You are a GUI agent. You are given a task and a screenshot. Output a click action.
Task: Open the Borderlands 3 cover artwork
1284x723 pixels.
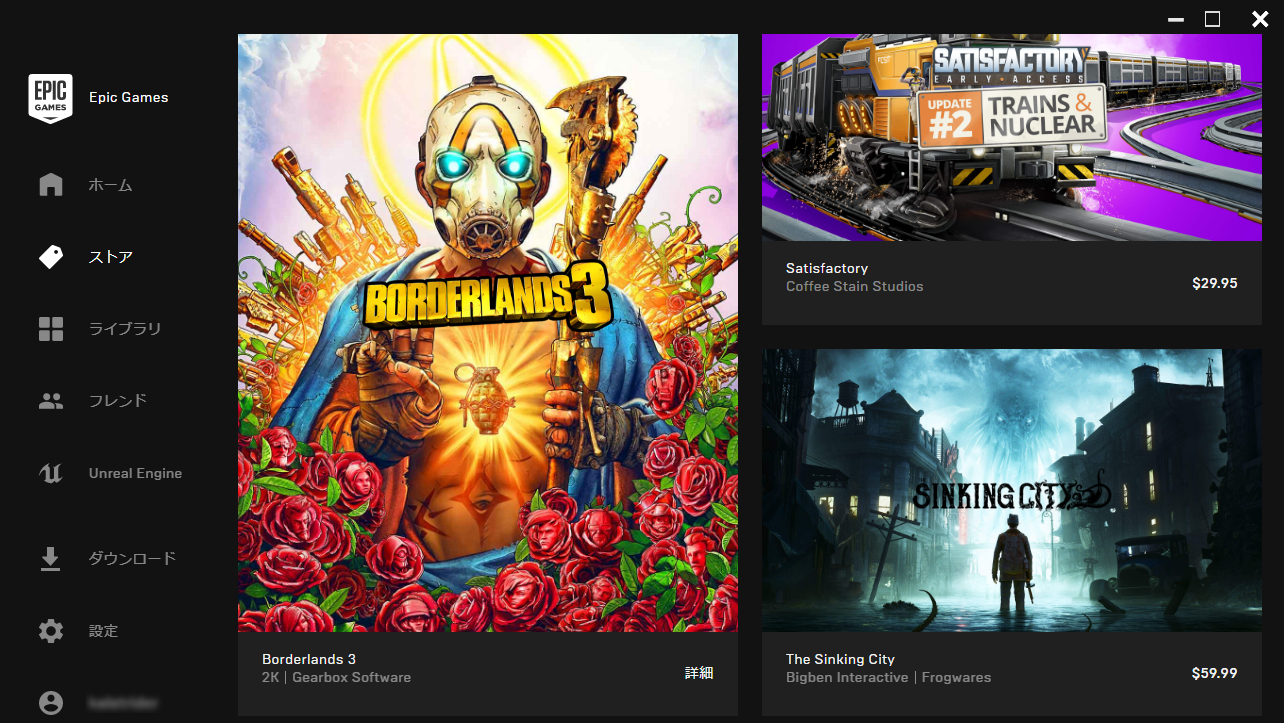coord(488,333)
